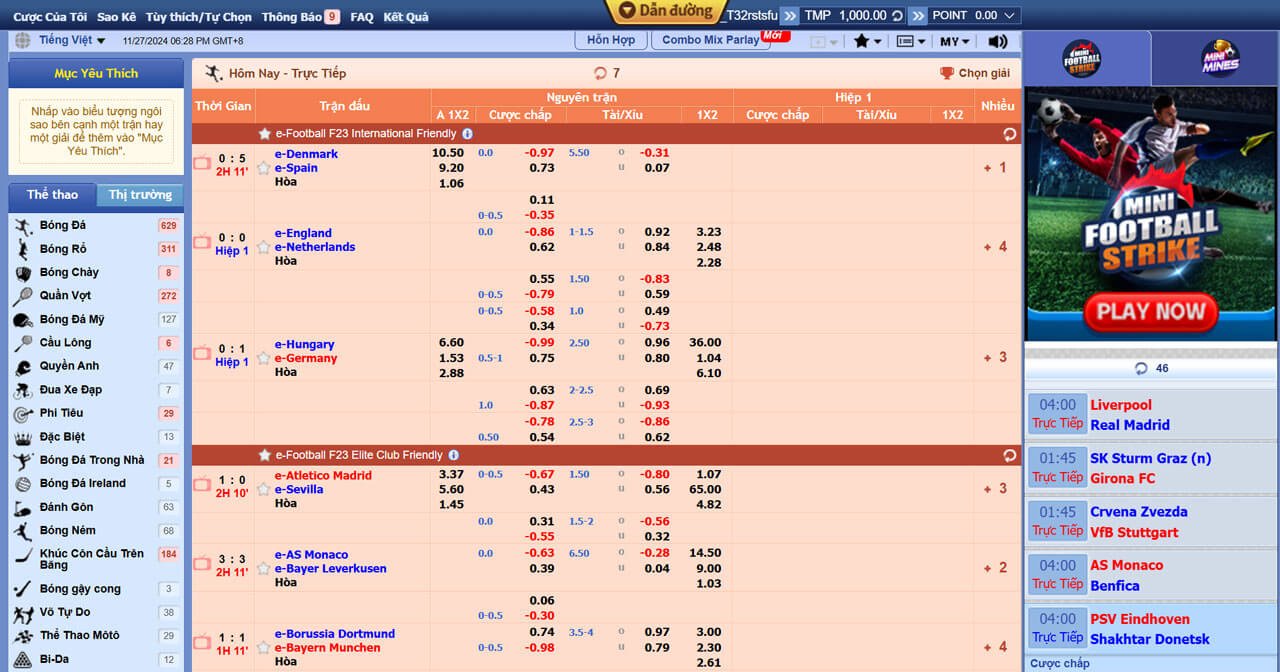Star the e-Football F23 Elite Club Friendly league
1280x672 pixels.
264,455
